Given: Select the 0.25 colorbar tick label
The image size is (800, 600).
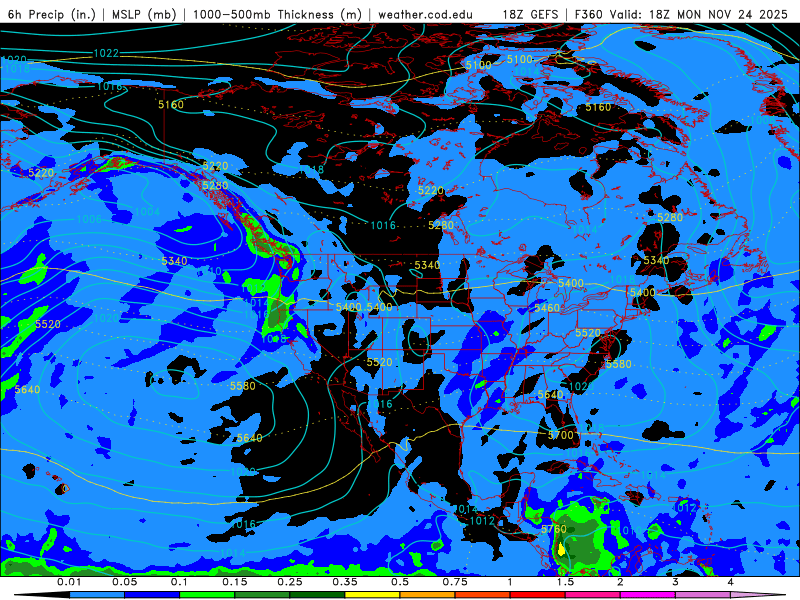Looking at the screenshot, I should tap(290, 582).
